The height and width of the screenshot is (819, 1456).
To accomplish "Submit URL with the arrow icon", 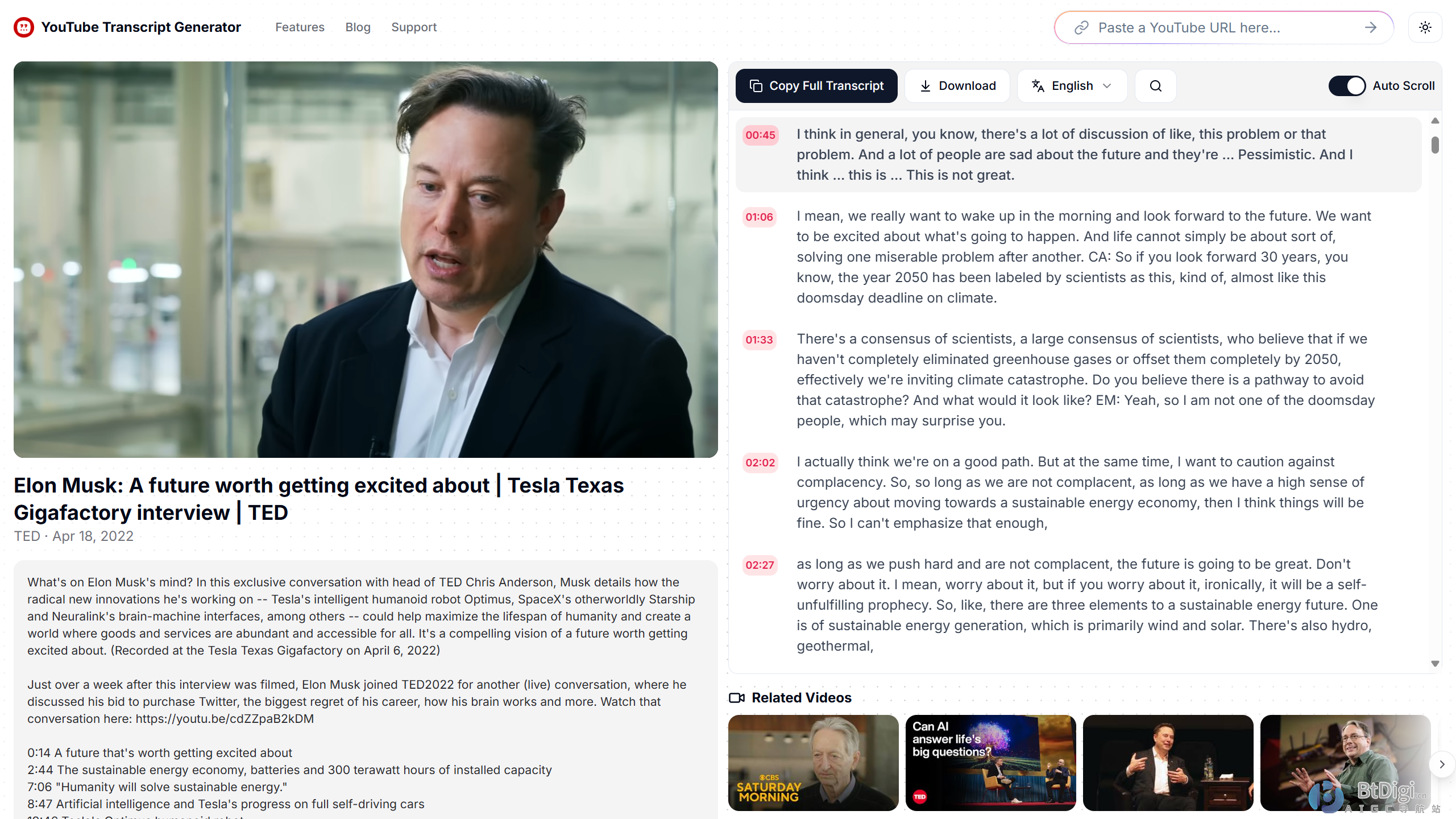I will [x=1370, y=27].
